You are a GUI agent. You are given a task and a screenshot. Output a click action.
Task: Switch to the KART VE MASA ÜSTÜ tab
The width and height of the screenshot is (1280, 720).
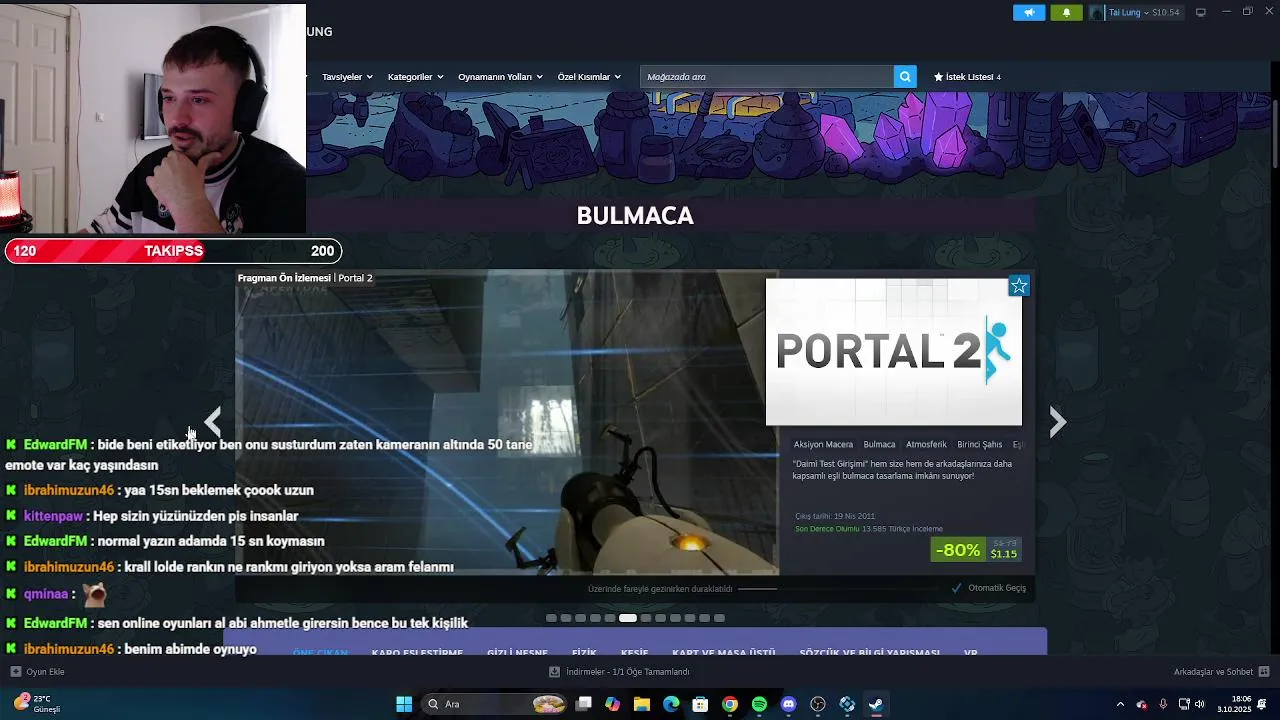pyautogui.click(x=724, y=652)
